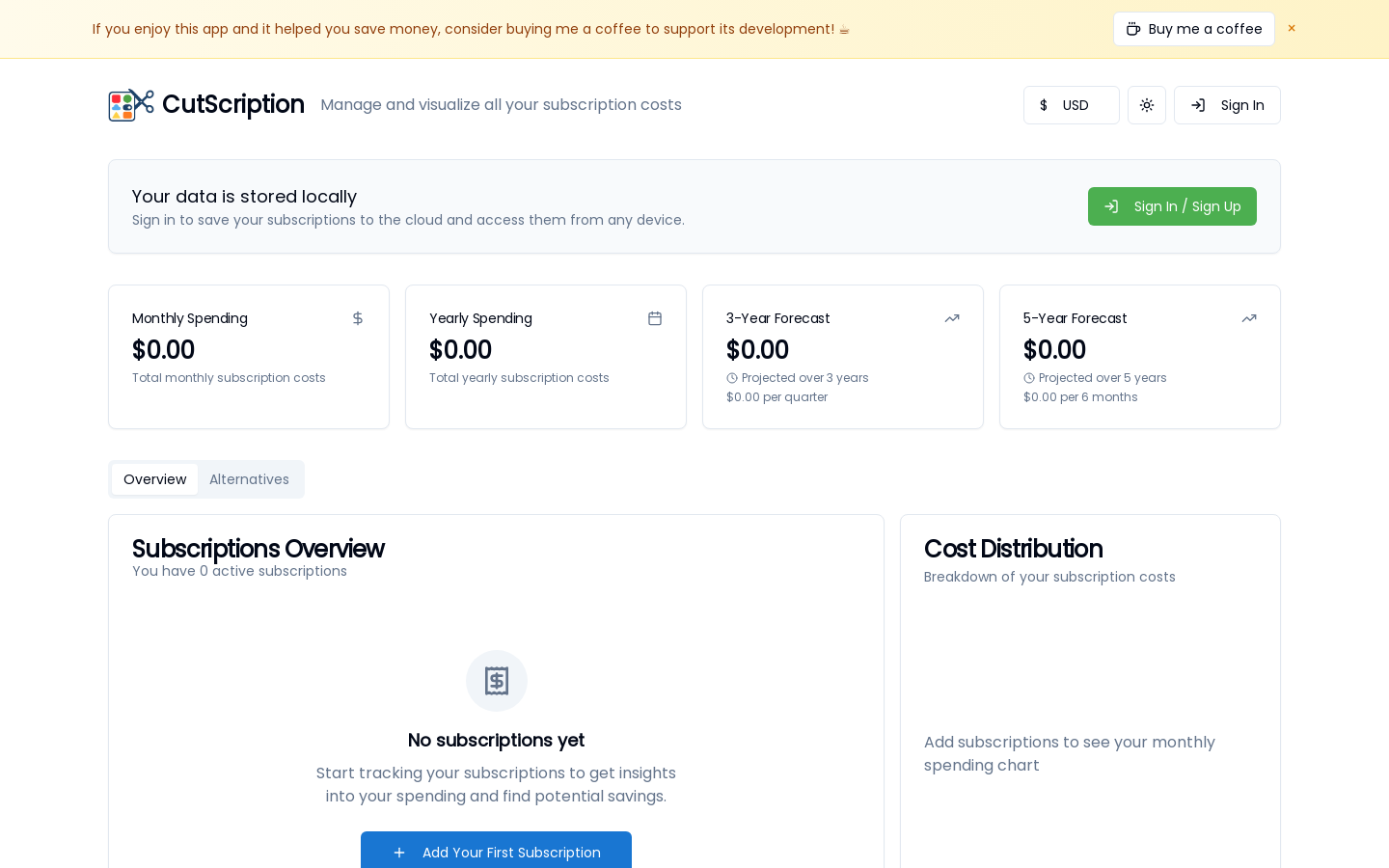Image resolution: width=1389 pixels, height=868 pixels.
Task: Click the '$0.00 per 6 months' text
Action: (x=1080, y=397)
